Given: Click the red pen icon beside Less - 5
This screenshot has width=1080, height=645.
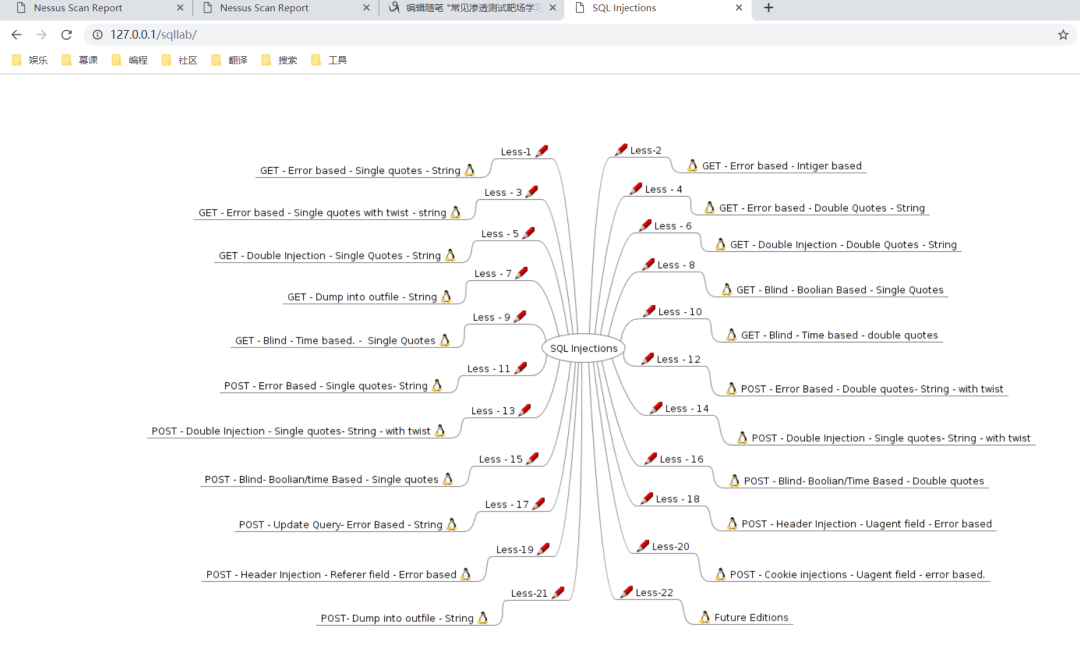Looking at the screenshot, I should tap(529, 233).
